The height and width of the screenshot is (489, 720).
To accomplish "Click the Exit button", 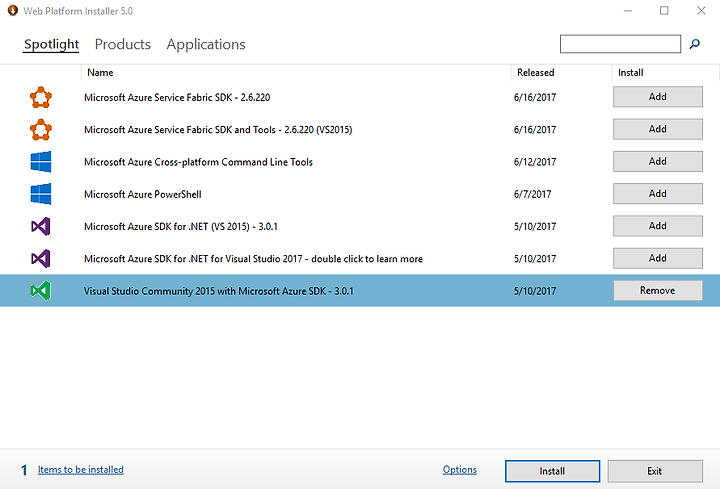I will point(655,471).
